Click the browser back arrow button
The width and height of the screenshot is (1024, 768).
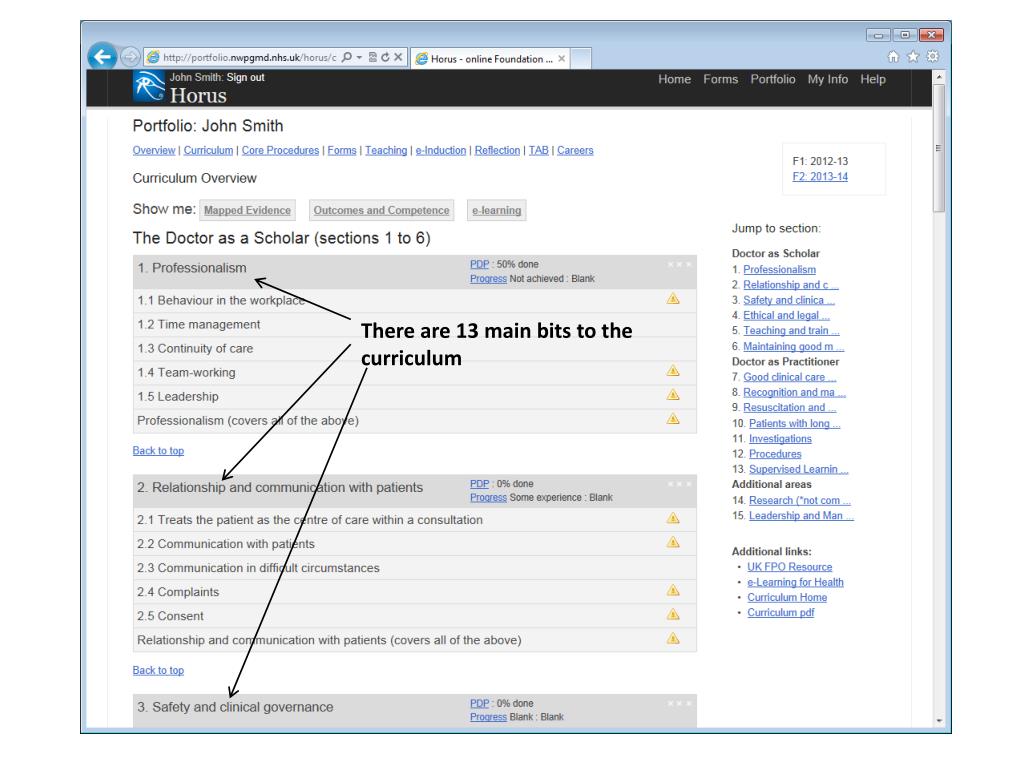103,57
